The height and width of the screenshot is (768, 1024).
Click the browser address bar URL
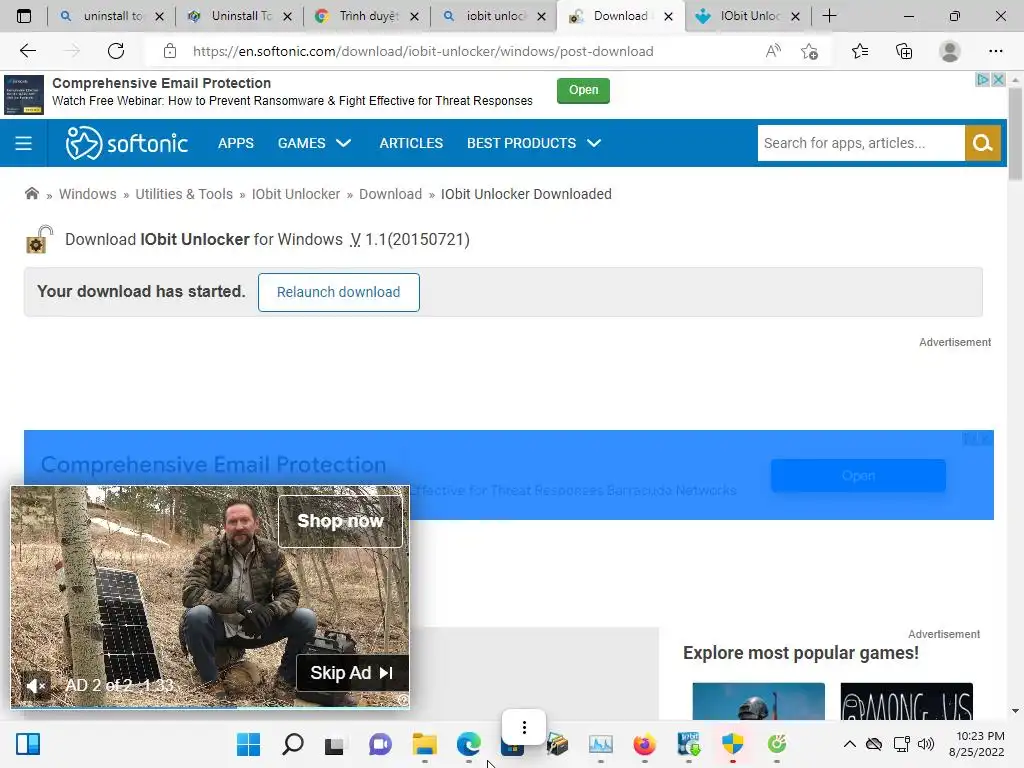pos(423,51)
